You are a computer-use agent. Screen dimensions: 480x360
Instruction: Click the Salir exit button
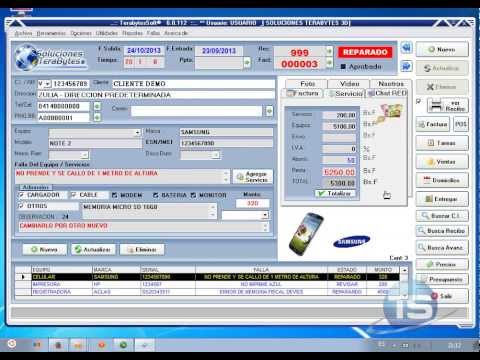(x=442, y=296)
